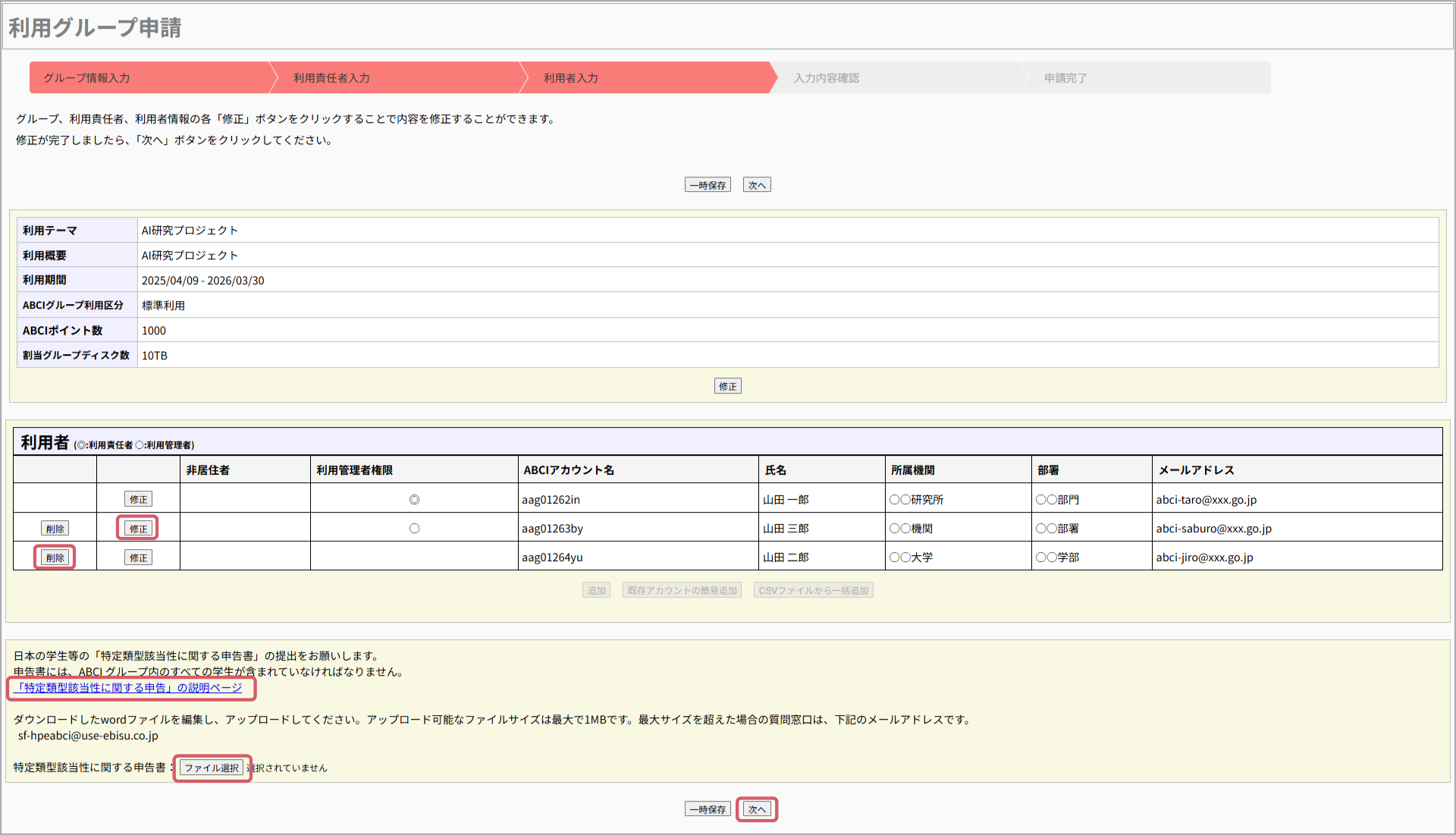Click the ◎ mark in aag01262in row
Image resolution: width=1456 pixels, height=835 pixels.
point(414,499)
